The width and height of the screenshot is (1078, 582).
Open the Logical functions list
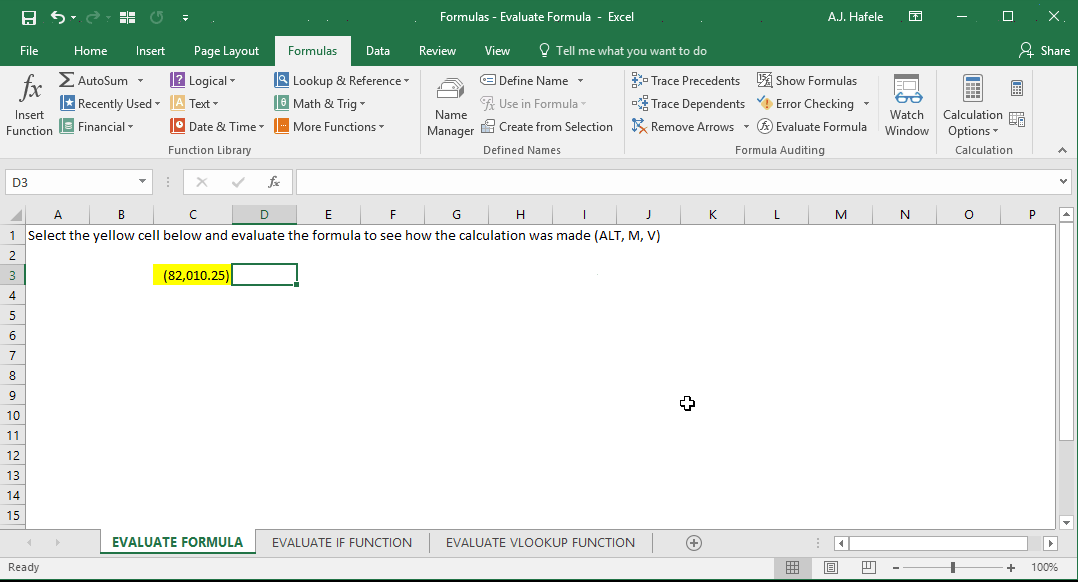pyautogui.click(x=203, y=80)
